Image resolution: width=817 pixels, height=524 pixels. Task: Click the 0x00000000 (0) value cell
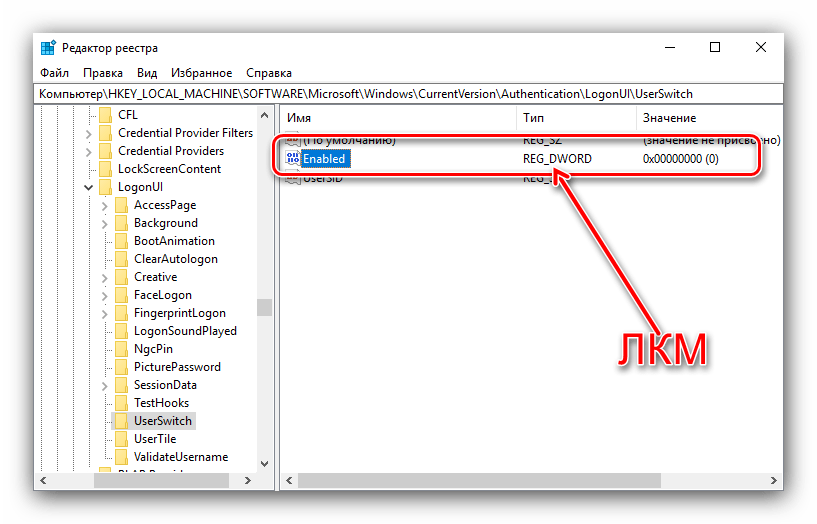[x=680, y=159]
